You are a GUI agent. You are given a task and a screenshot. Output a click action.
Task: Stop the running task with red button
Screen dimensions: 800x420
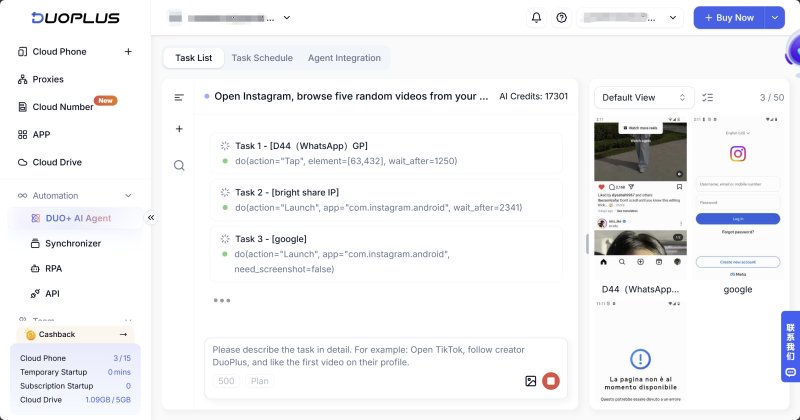tap(551, 381)
